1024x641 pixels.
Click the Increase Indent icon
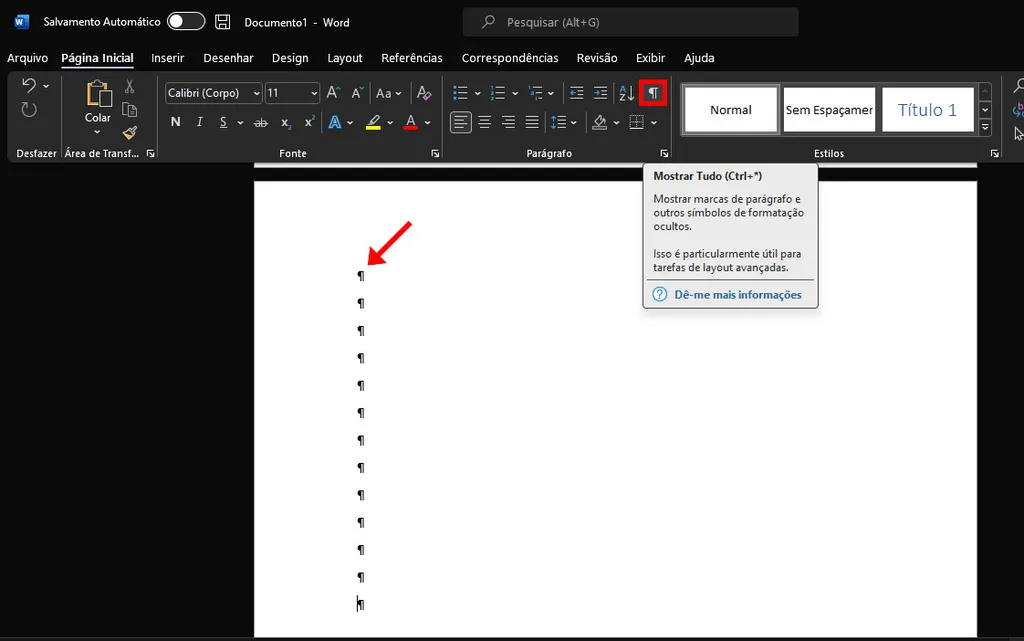point(600,93)
